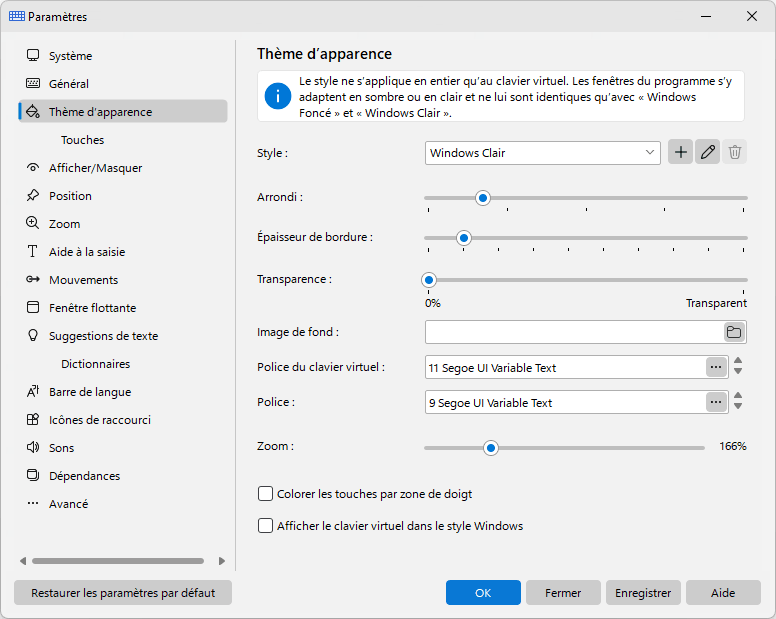Decrease the Police font size
Image resolution: width=776 pixels, height=619 pixels.
738,407
